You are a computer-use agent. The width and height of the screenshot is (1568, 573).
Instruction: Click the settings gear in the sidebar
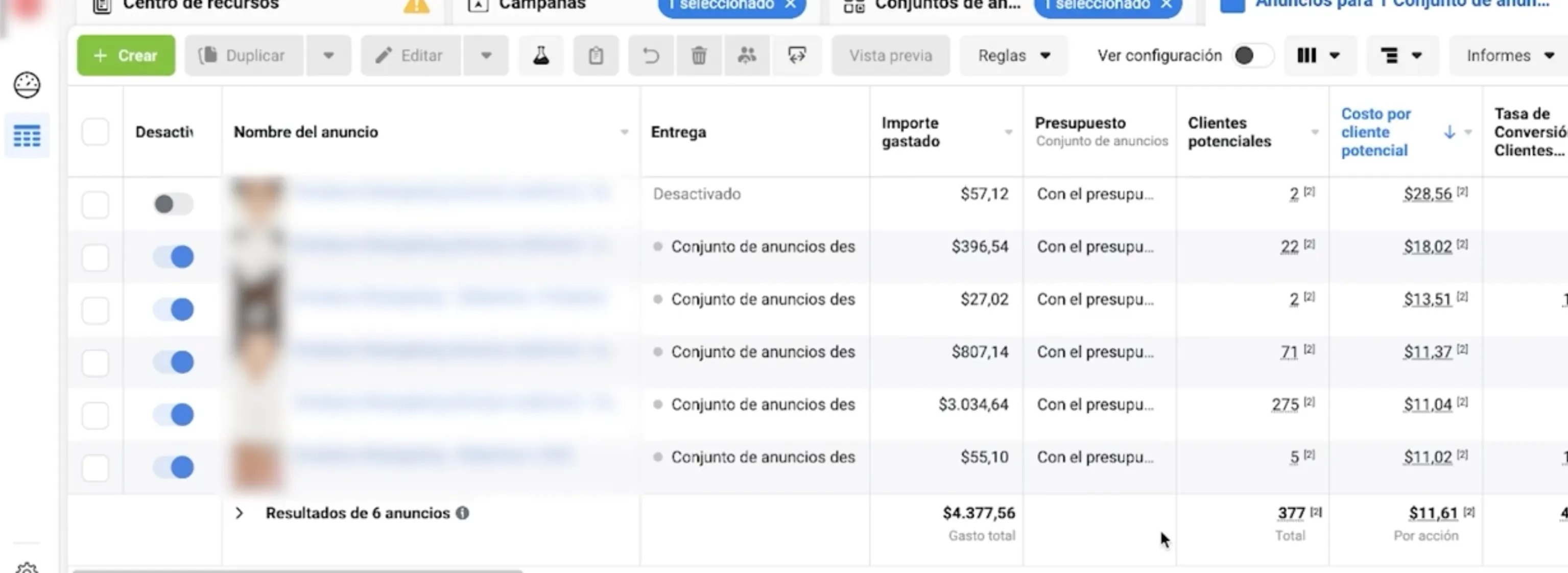pos(27,568)
